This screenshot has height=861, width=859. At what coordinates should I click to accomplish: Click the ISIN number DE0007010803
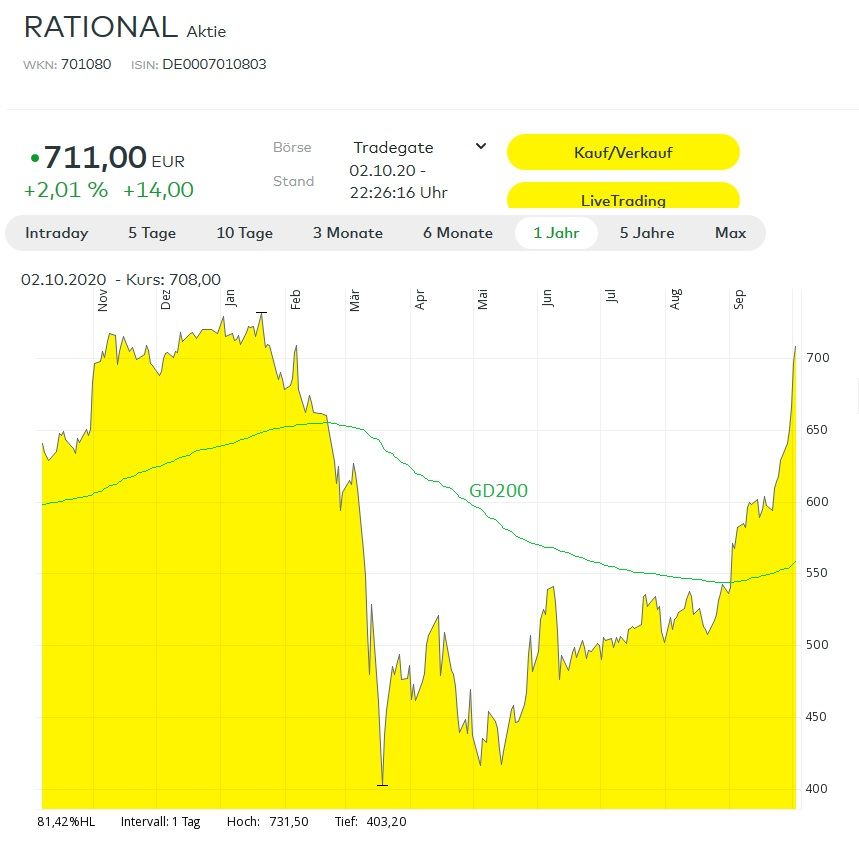click(214, 65)
